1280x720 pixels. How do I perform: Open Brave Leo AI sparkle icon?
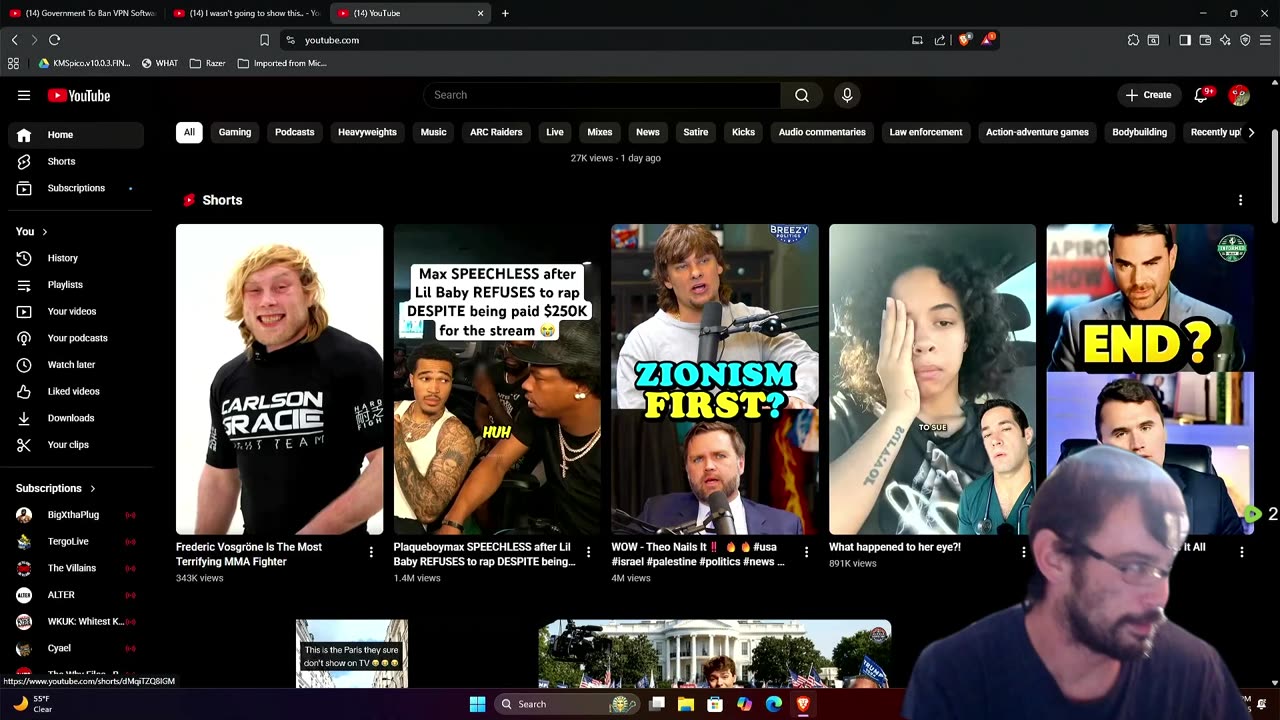point(1225,40)
